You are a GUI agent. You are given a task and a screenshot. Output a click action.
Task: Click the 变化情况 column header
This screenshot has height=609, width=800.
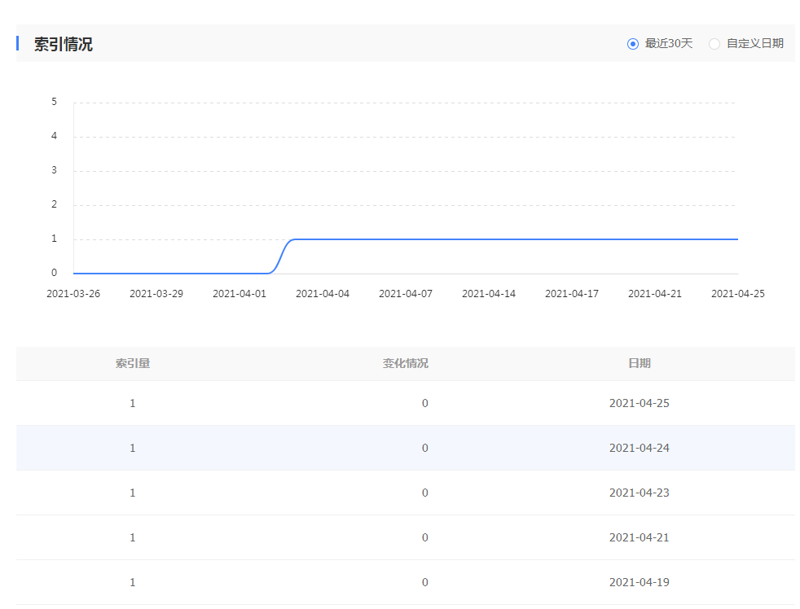[x=405, y=363]
